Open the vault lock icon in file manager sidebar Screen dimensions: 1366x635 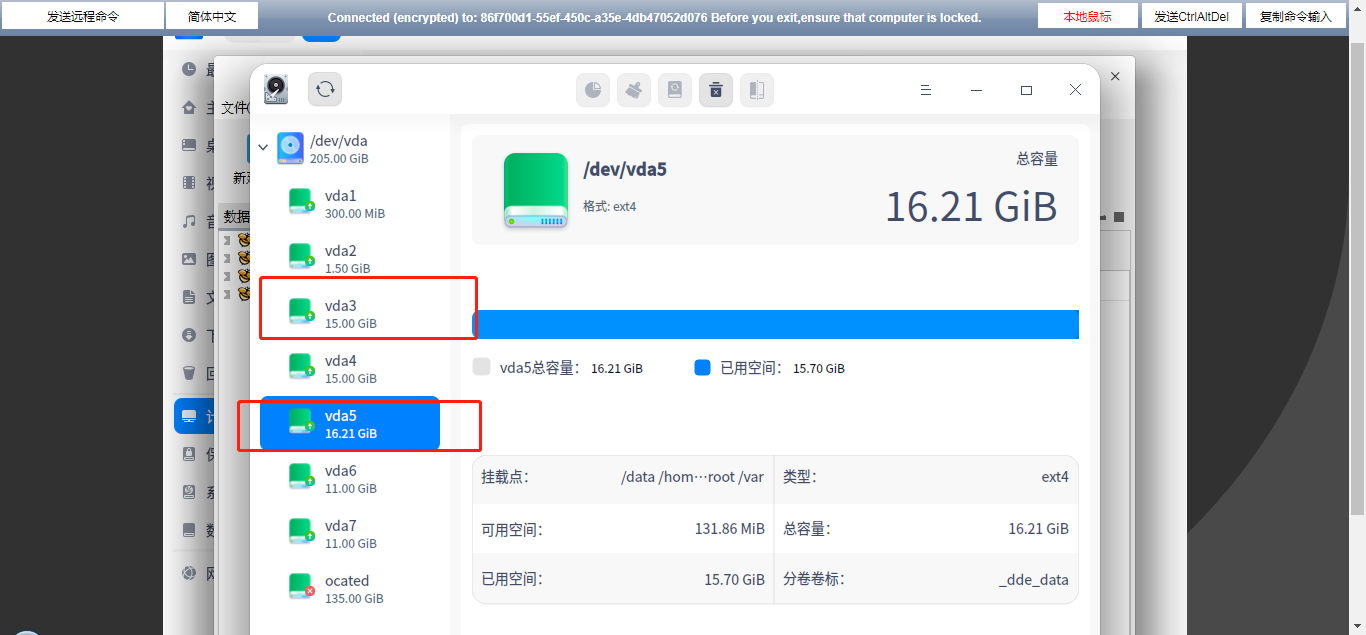pyautogui.click(x=189, y=454)
